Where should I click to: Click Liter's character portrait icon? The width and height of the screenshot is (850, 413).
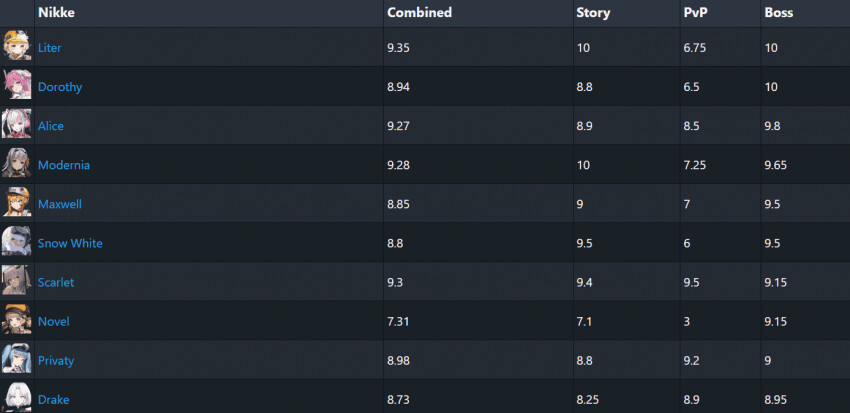pos(17,47)
